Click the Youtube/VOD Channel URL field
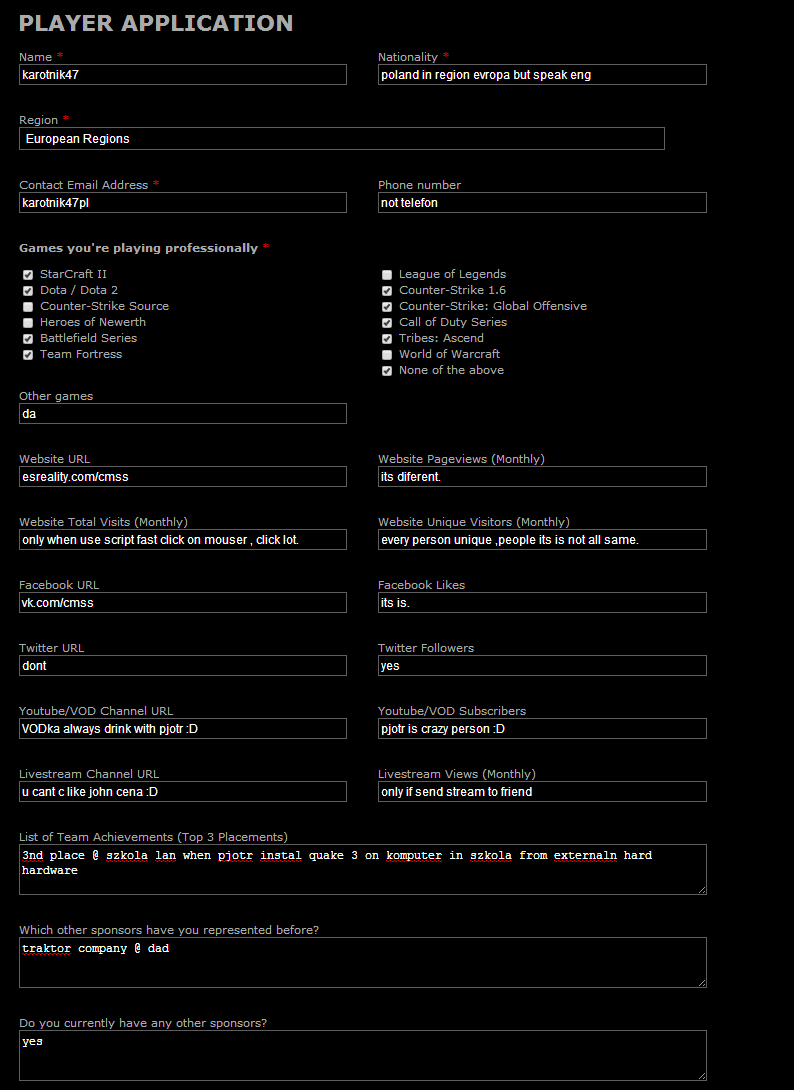The image size is (794, 1090). coord(182,729)
